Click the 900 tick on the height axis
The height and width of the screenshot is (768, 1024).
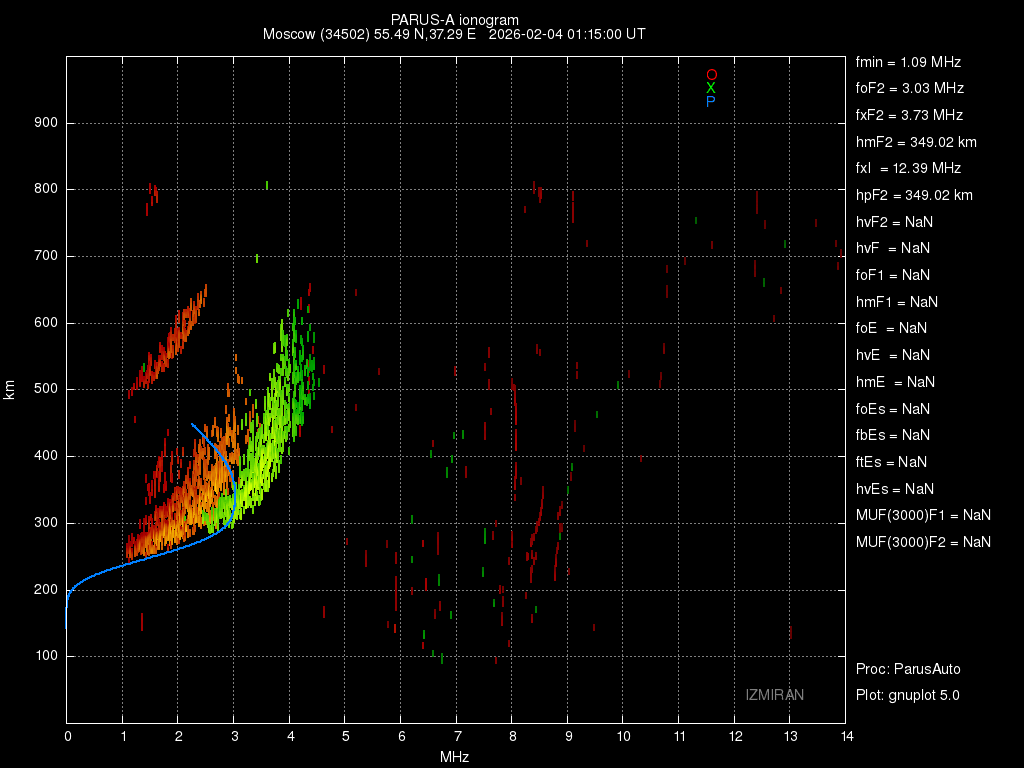pyautogui.click(x=41, y=123)
